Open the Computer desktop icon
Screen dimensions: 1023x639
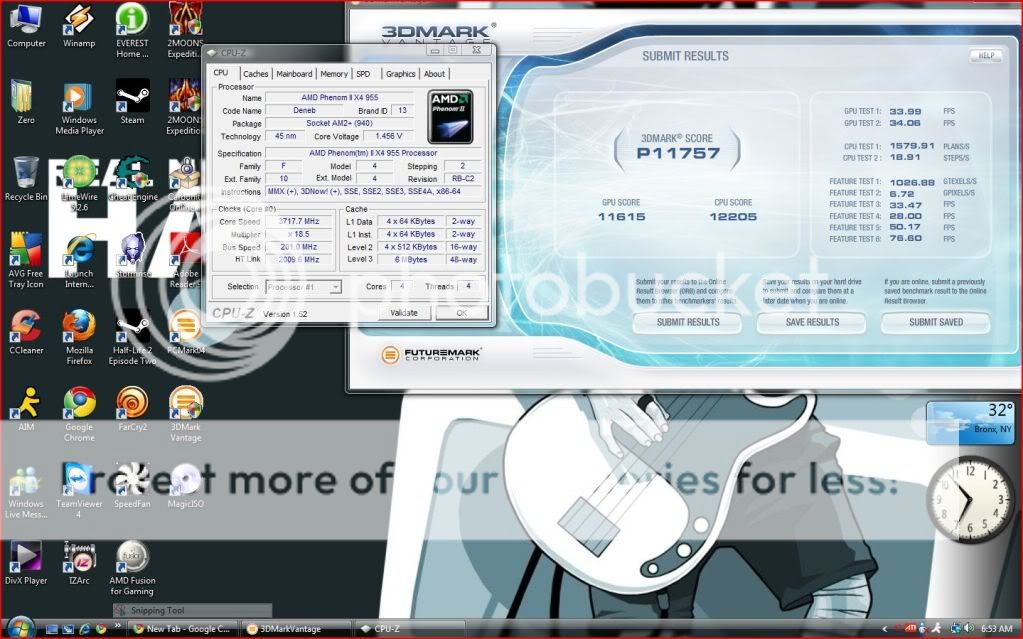pos(26,26)
